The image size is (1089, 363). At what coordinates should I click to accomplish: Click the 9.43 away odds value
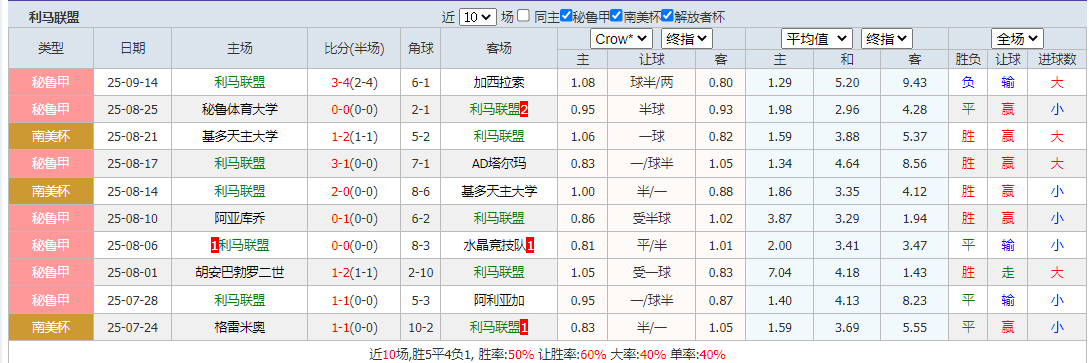click(915, 83)
